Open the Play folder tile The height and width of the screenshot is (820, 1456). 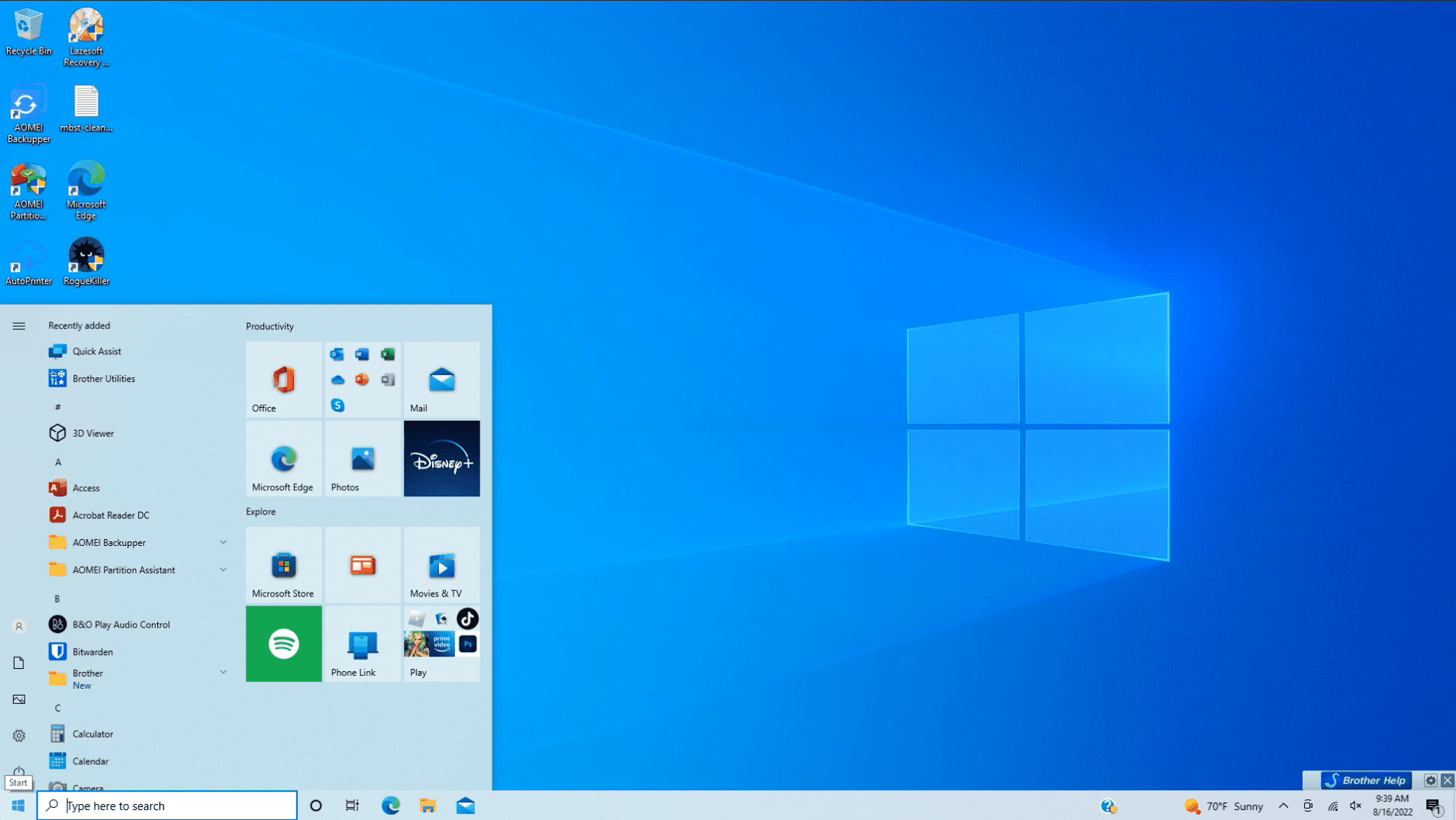click(442, 644)
